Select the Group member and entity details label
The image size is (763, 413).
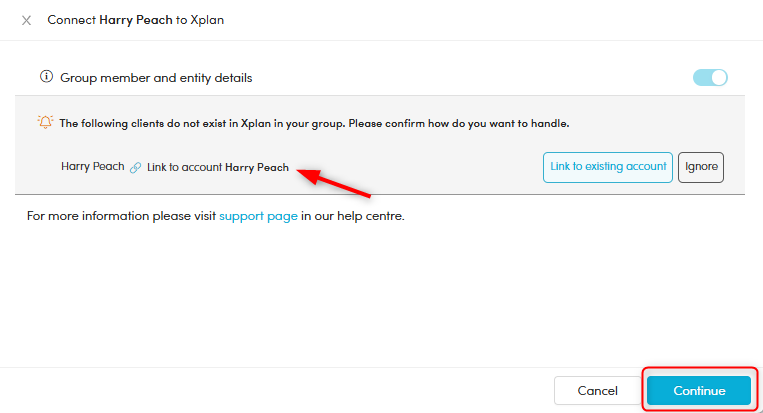click(x=156, y=77)
